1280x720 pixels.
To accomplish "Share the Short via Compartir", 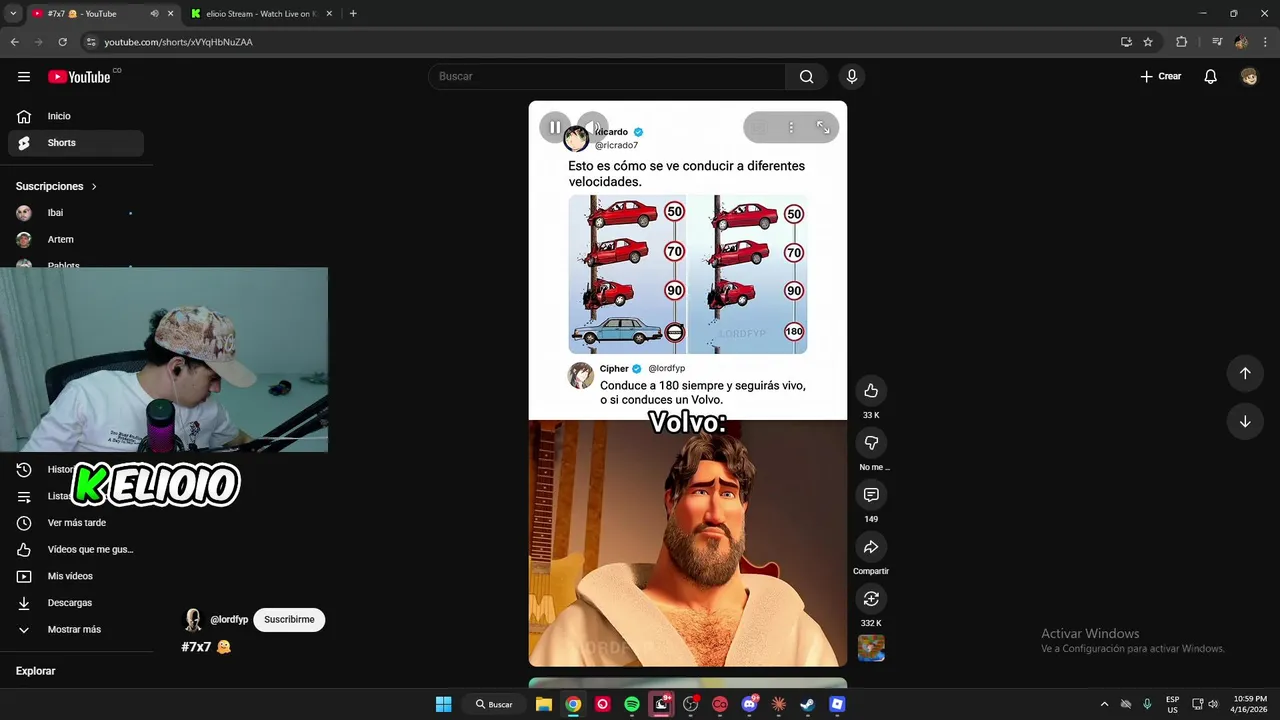I will (x=871, y=547).
